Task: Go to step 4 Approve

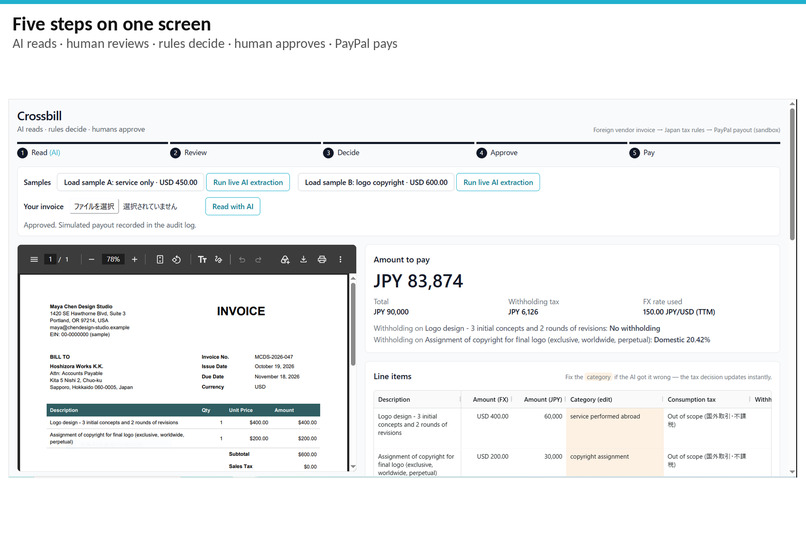Action: point(497,153)
